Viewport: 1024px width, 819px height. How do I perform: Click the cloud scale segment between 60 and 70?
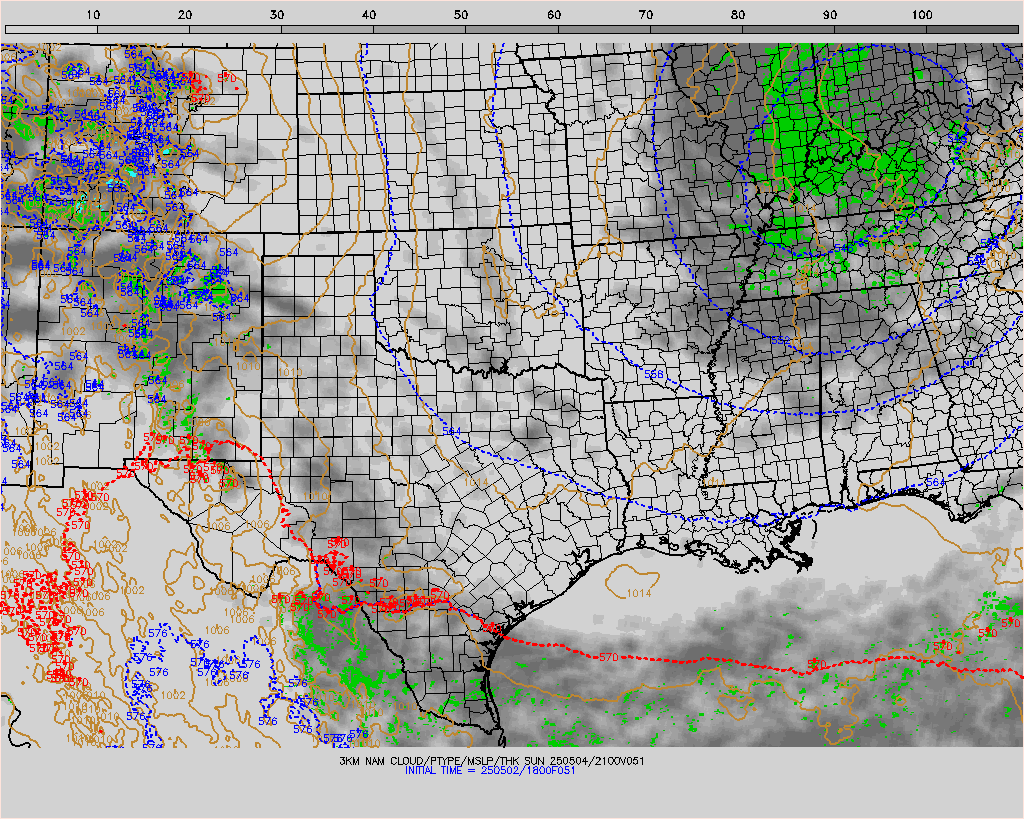604,29
